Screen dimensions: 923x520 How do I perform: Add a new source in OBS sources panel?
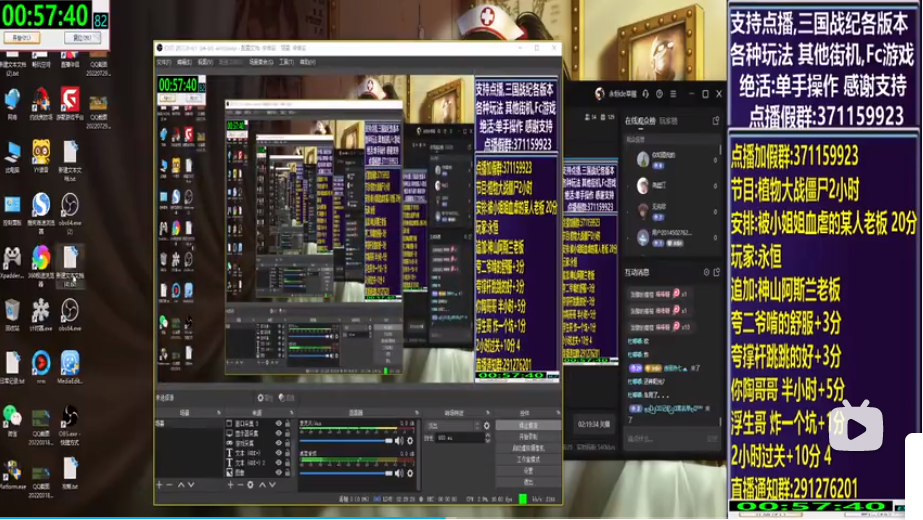[230, 485]
